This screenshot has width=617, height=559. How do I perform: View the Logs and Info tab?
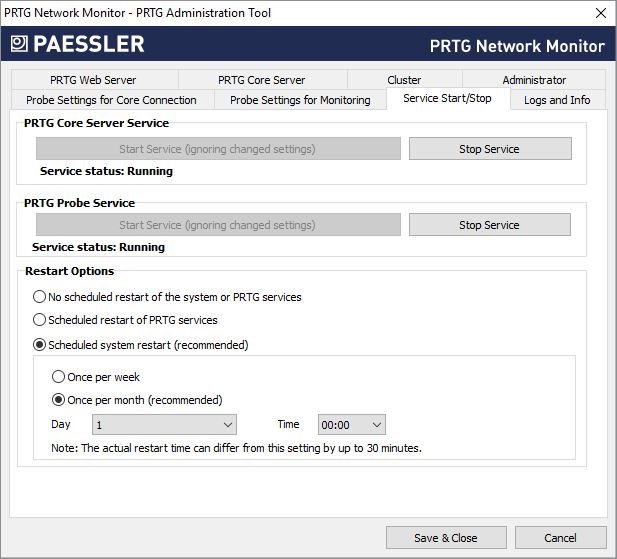click(x=557, y=100)
